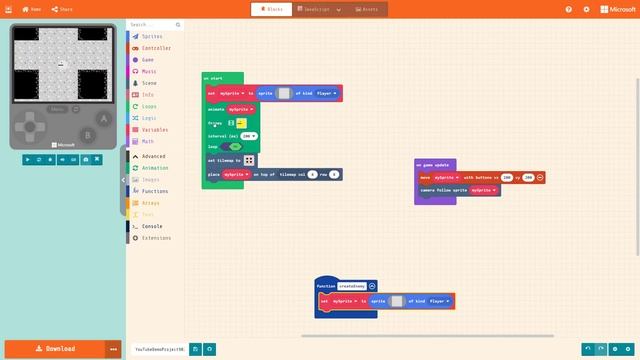Open the Loops block category
640x360 pixels.
tap(155, 107)
